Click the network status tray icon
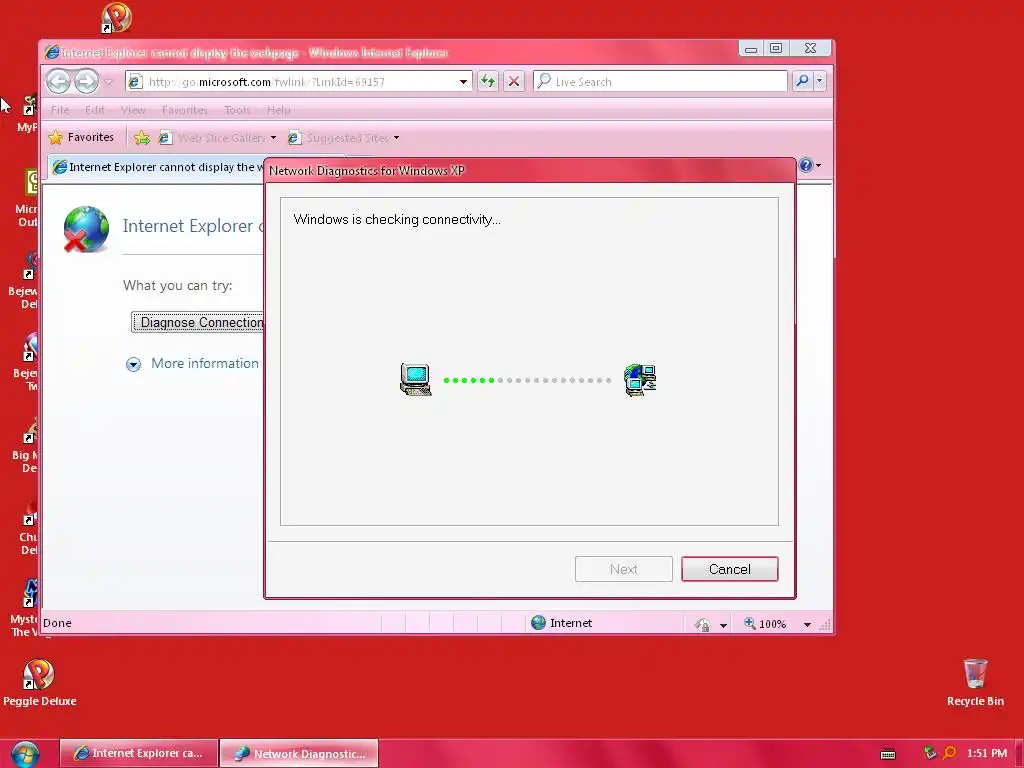Viewport: 1024px width, 768px height. 929,753
